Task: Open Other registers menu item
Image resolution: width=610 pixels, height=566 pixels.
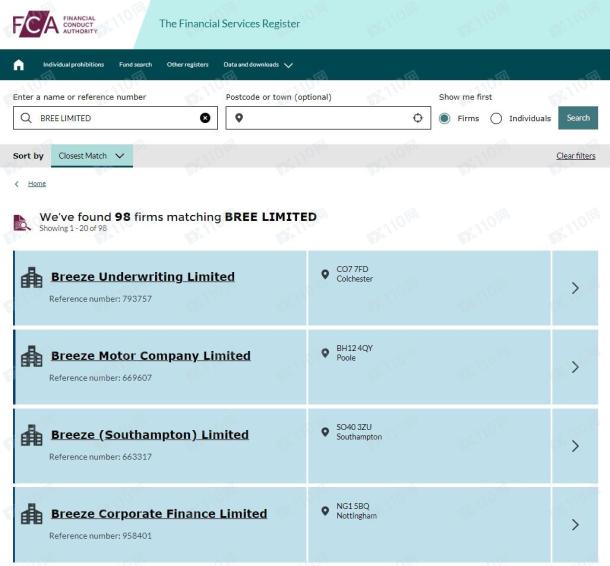Action: [x=188, y=65]
